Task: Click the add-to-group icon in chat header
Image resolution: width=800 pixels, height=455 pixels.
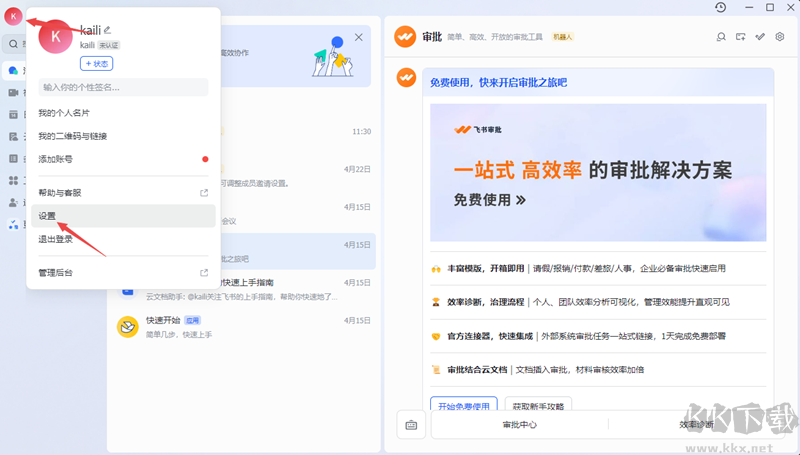Action: [x=740, y=37]
